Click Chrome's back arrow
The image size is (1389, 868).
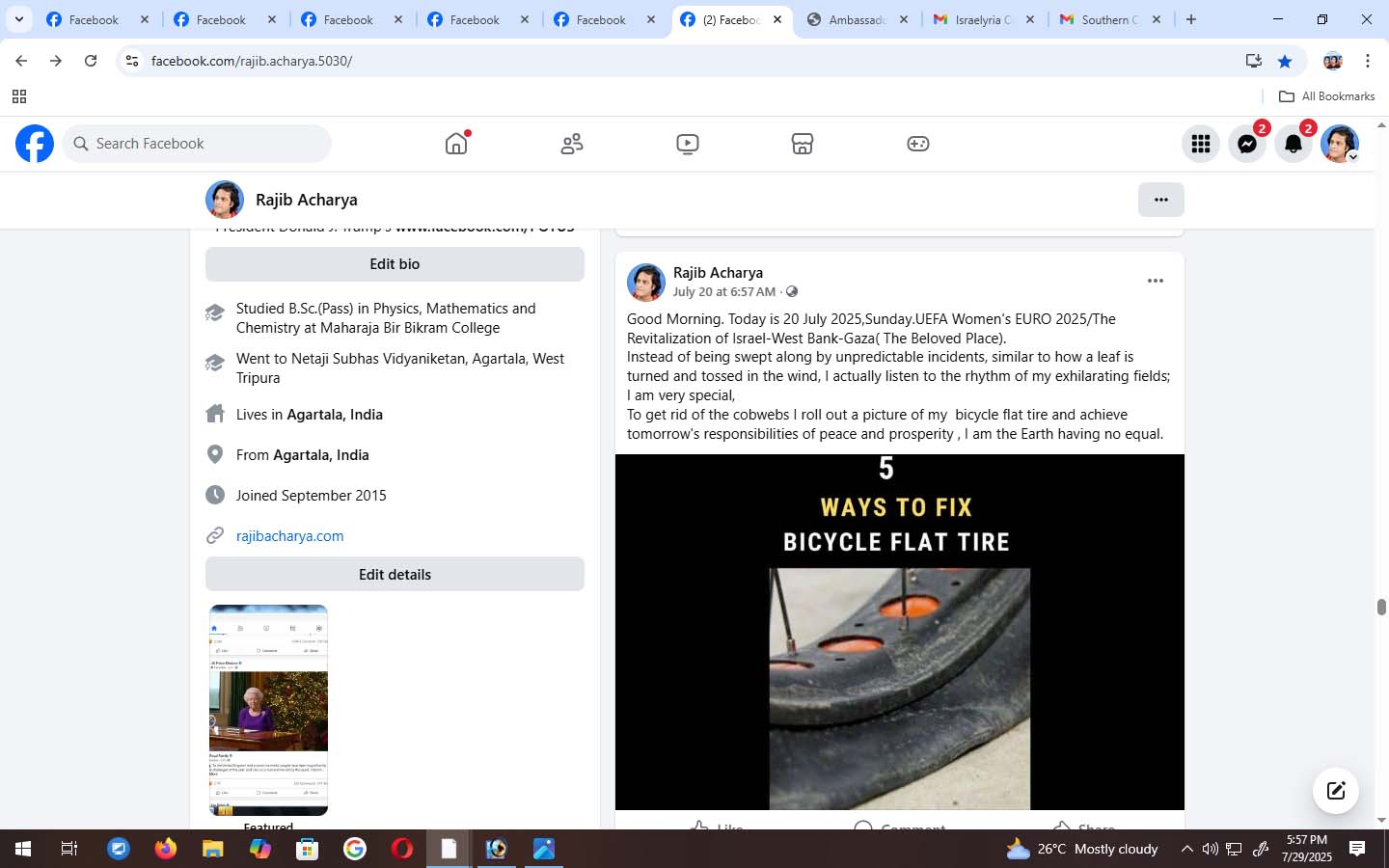point(21,61)
